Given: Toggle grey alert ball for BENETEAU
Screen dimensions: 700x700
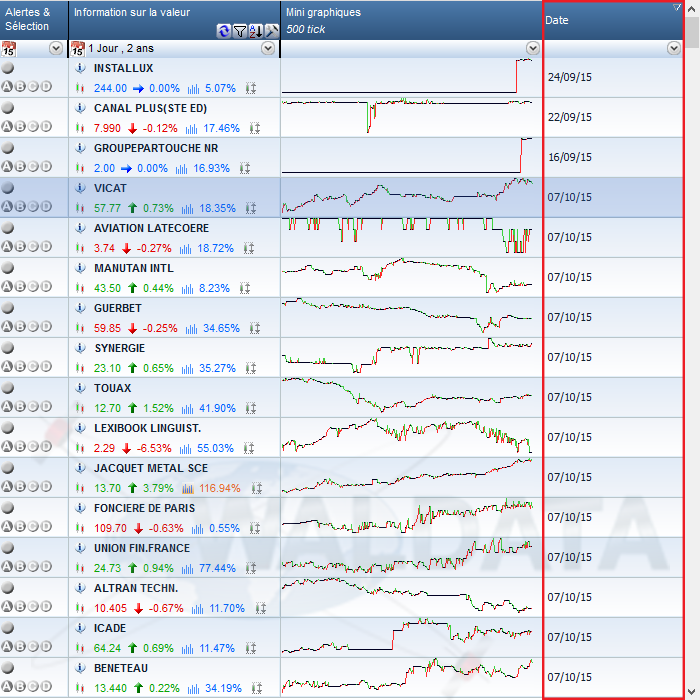Looking at the screenshot, I should coord(8,668).
